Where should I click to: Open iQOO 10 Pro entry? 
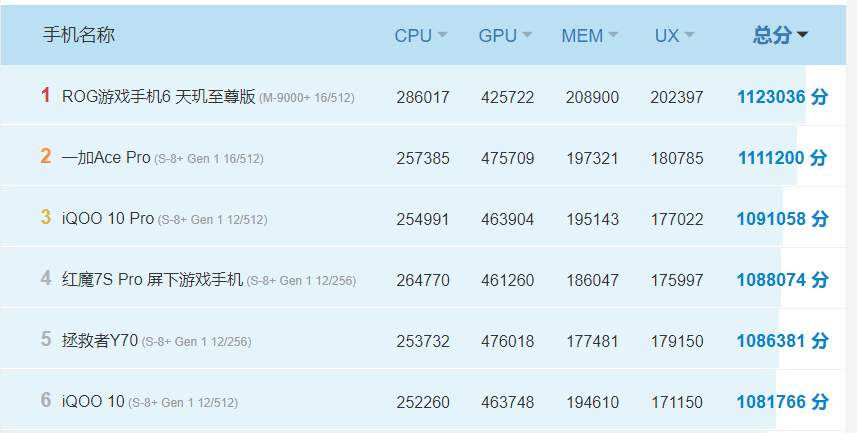pos(108,219)
